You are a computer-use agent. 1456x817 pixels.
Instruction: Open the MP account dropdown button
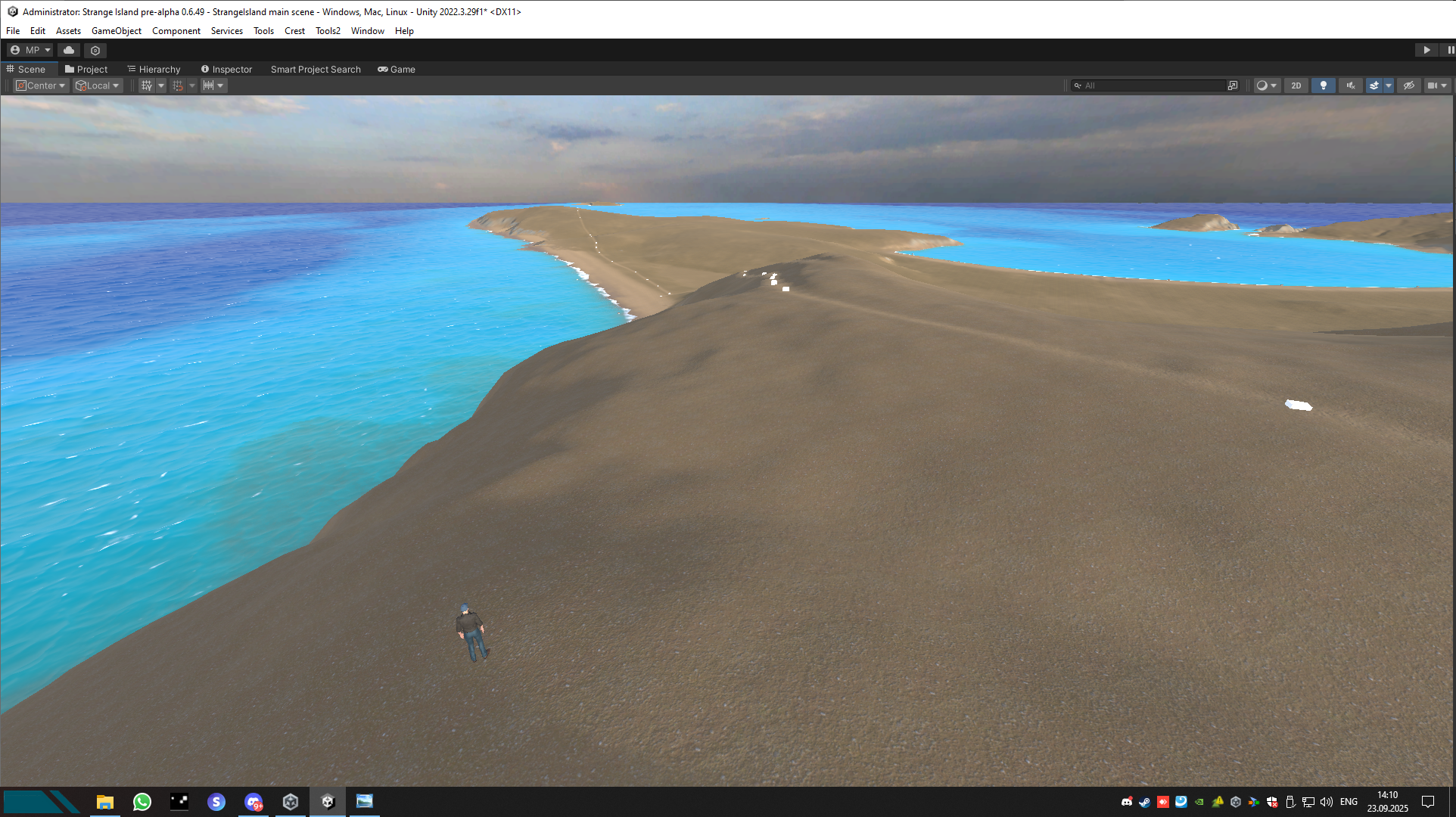point(30,50)
